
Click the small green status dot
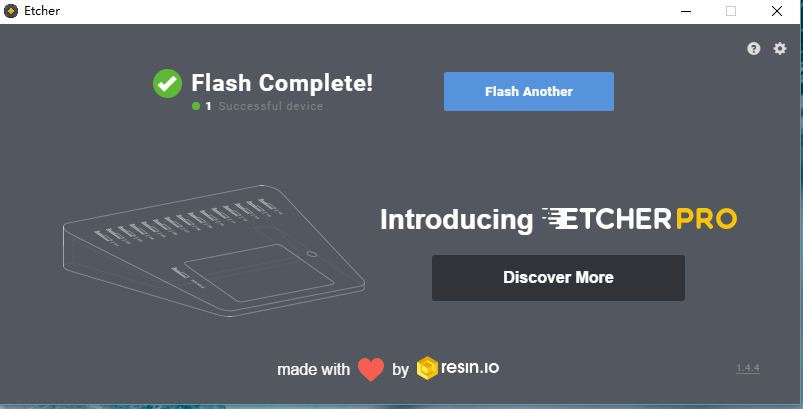click(x=196, y=106)
